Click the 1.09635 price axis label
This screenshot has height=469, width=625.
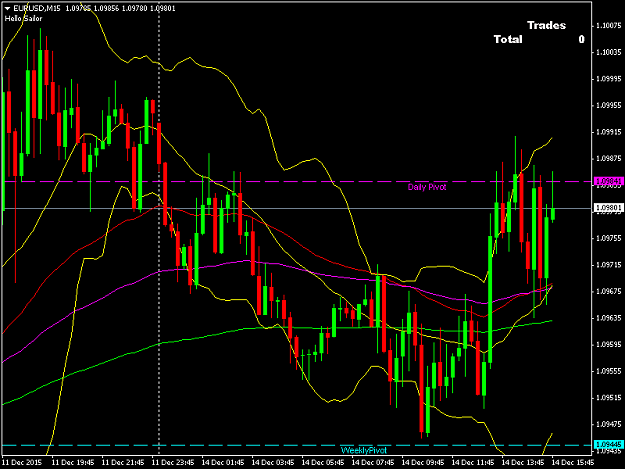609,318
